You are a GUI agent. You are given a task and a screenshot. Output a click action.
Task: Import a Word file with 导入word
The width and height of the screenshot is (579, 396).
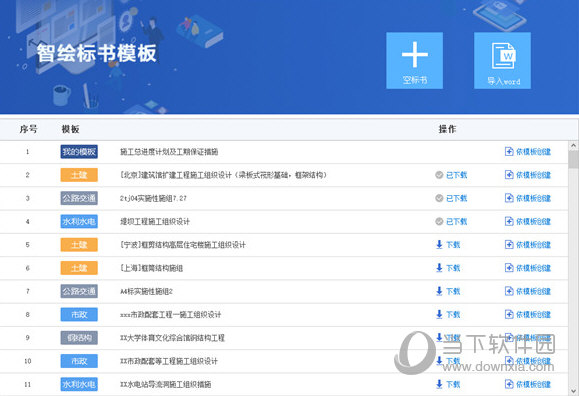(502, 61)
